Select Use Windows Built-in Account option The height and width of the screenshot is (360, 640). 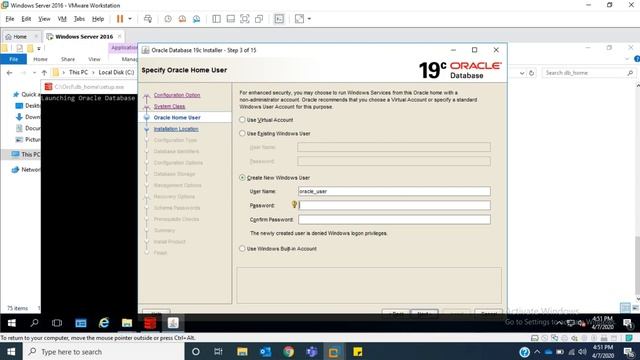(242, 249)
